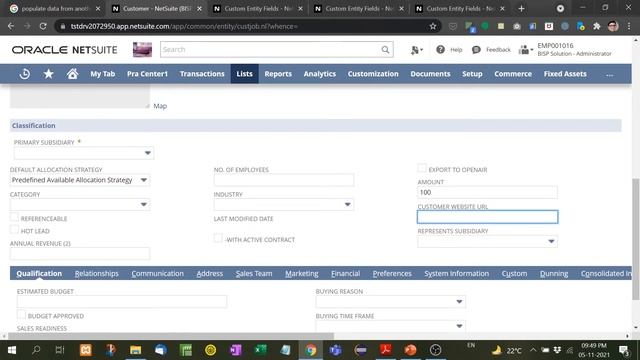Click the Windows Start button

coord(12,350)
